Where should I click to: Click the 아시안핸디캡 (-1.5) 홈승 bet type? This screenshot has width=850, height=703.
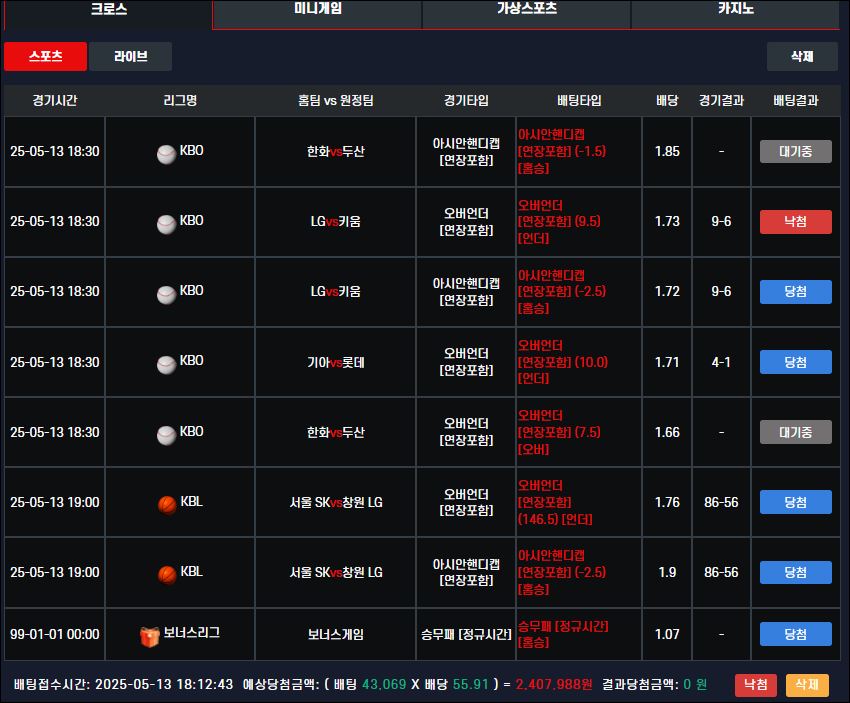point(562,151)
